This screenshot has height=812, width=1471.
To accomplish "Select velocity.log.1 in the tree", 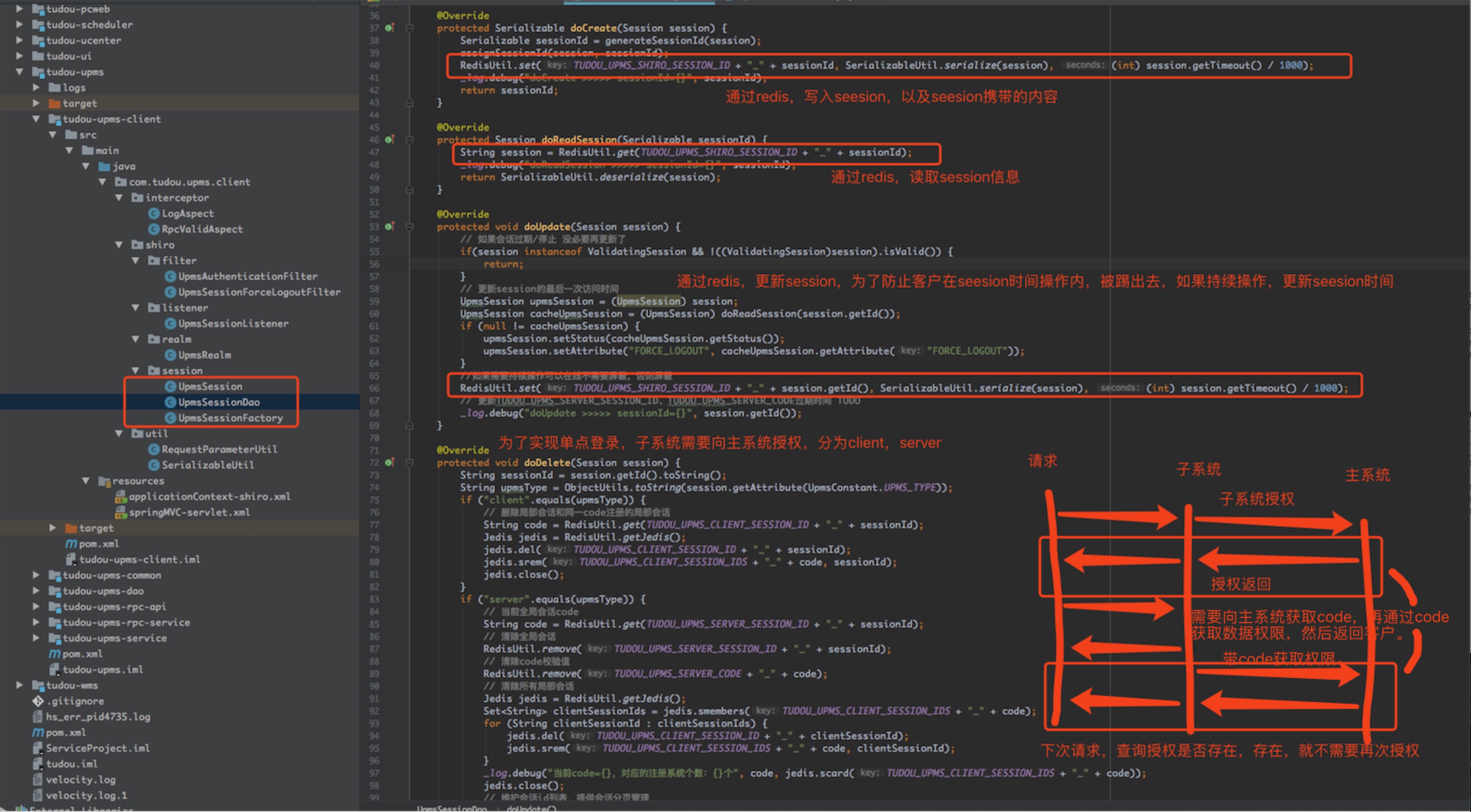I will [179, 795].
